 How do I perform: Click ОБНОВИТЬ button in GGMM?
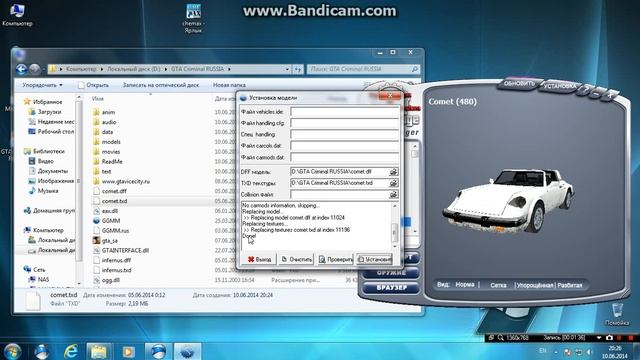519,84
